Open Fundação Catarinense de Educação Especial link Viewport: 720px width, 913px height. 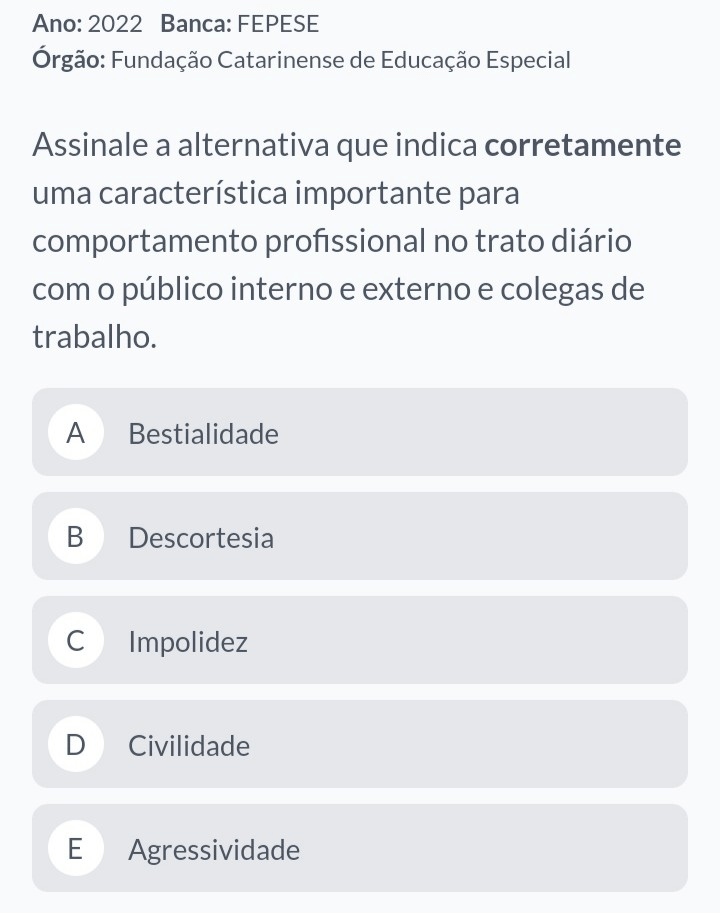[x=341, y=60]
